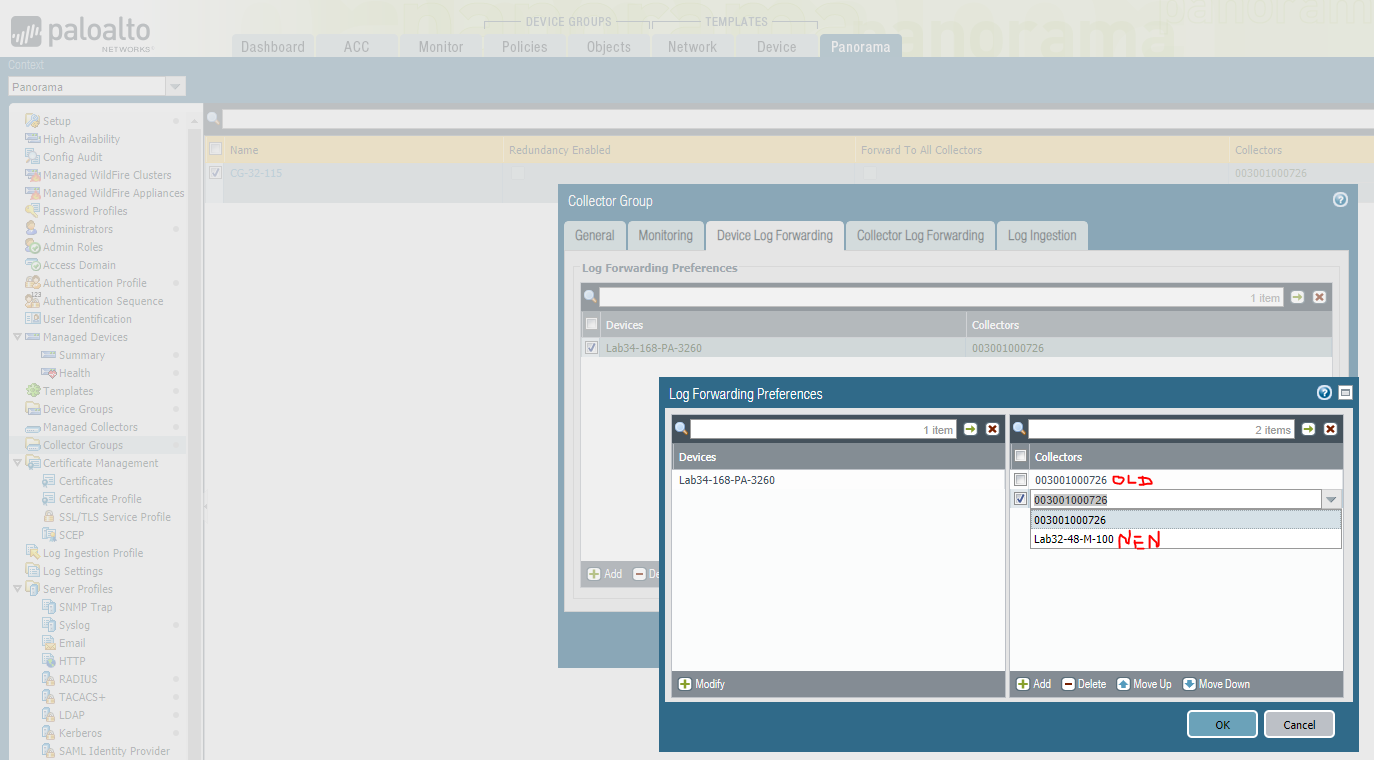Open help for the Collector Group dialog
This screenshot has height=760, width=1374.
1340,200
